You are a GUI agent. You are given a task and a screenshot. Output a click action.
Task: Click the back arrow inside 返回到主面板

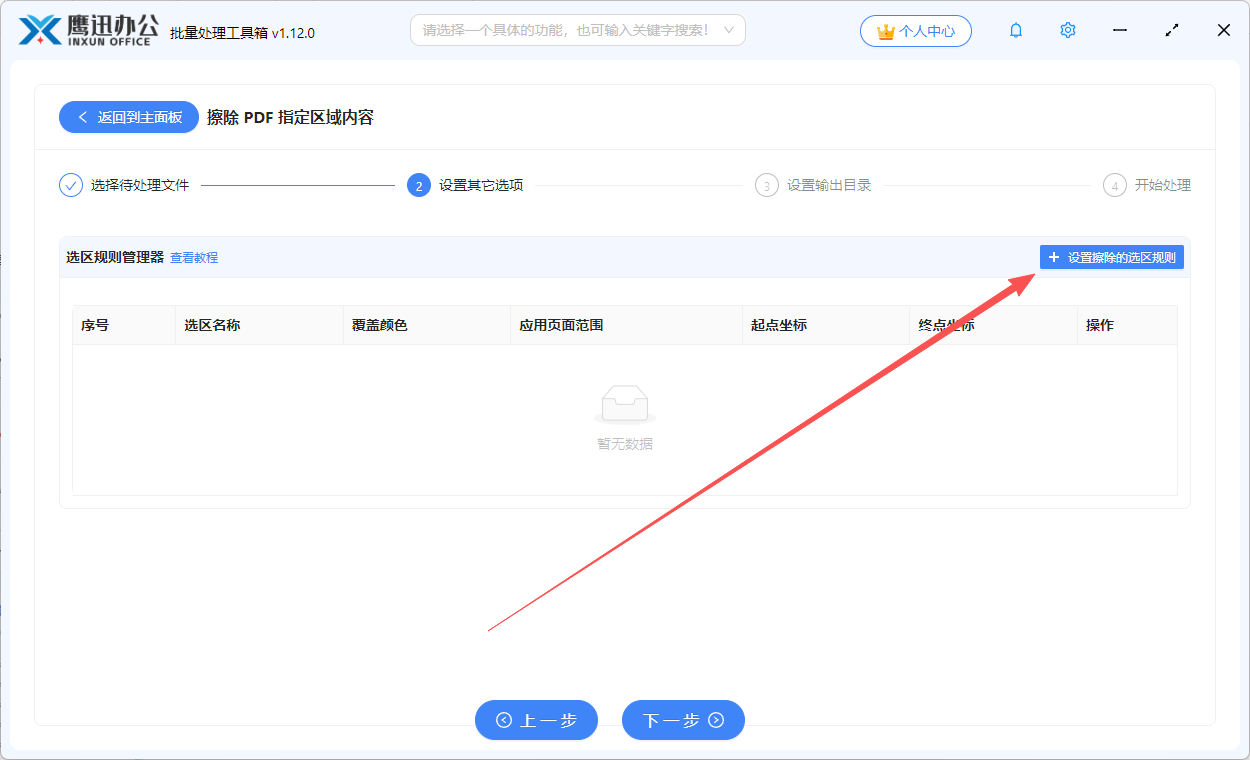click(x=82, y=117)
